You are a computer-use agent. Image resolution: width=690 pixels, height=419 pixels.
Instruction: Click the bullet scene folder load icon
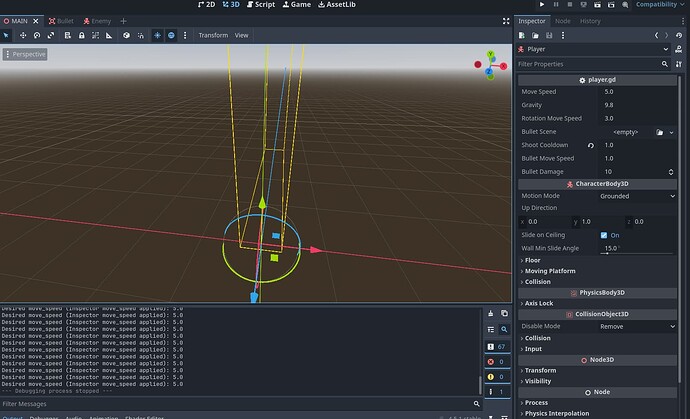[660, 131]
